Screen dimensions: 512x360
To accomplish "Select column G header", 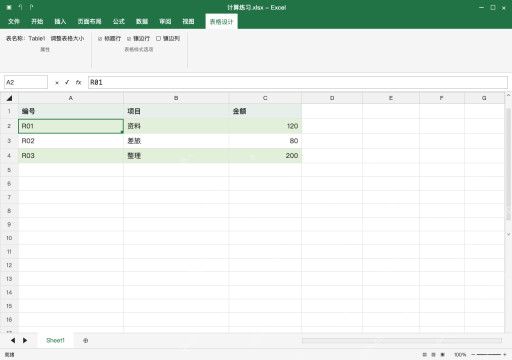I will pos(484,98).
